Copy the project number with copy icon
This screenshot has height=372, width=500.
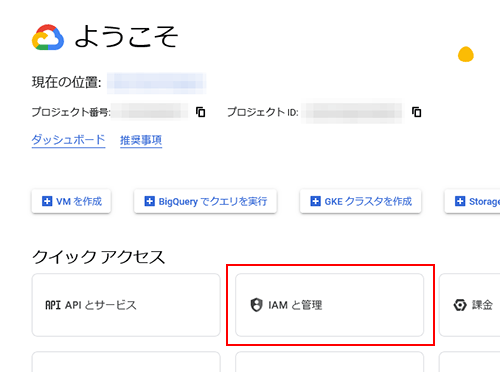200,112
